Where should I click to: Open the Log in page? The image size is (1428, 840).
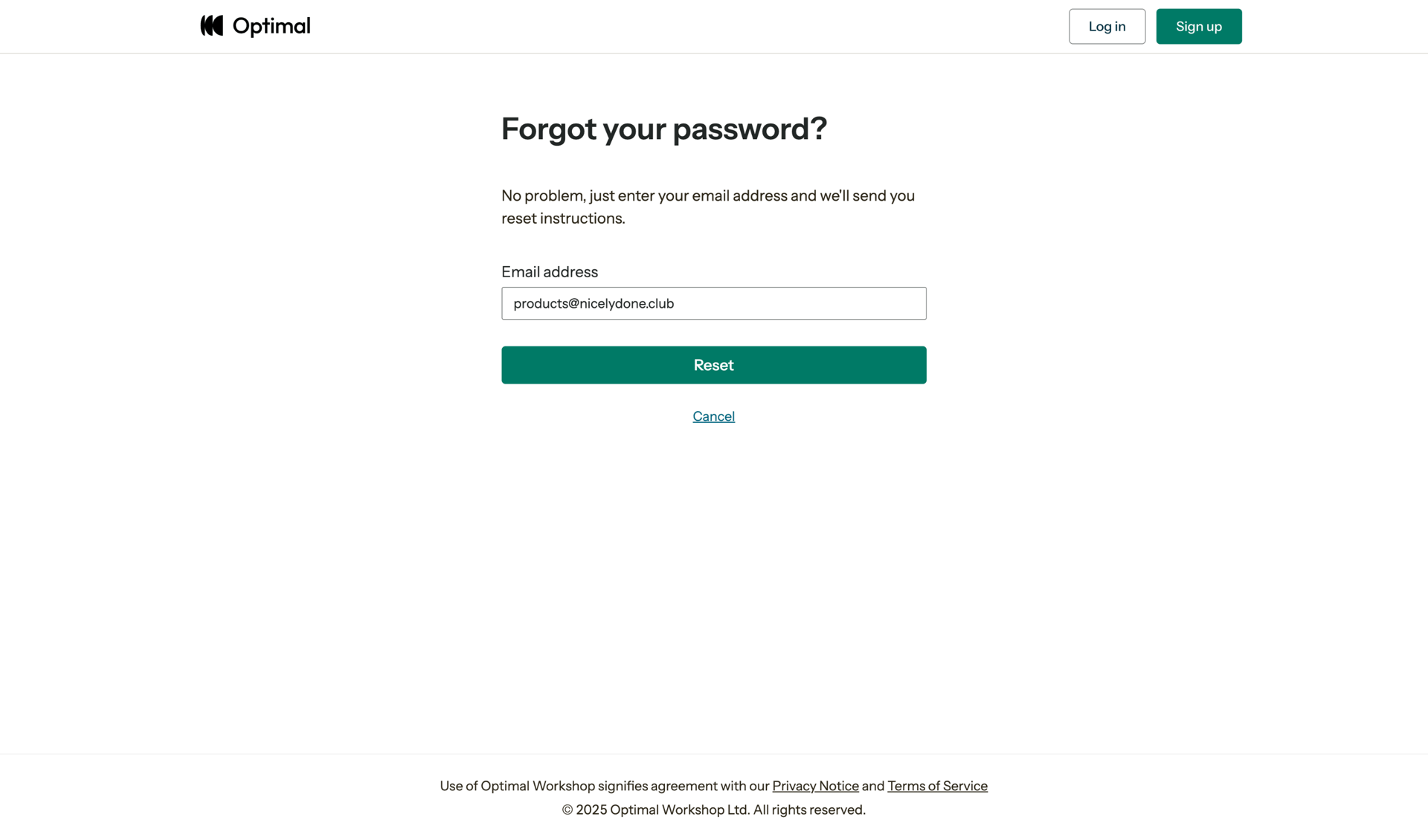(x=1107, y=27)
